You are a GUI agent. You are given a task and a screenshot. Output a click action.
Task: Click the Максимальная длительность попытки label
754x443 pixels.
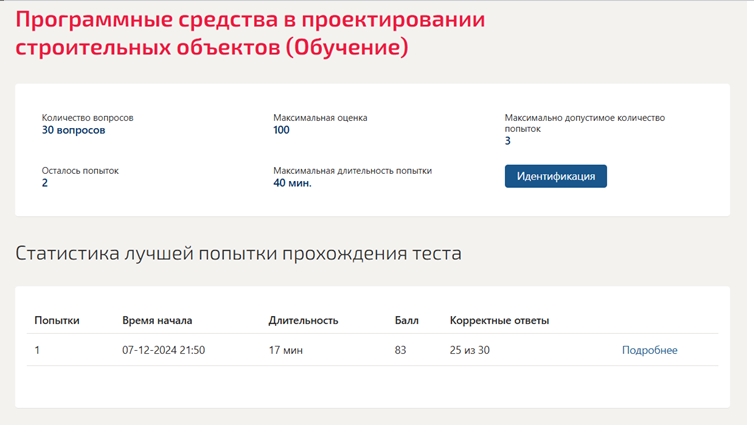[352, 170]
